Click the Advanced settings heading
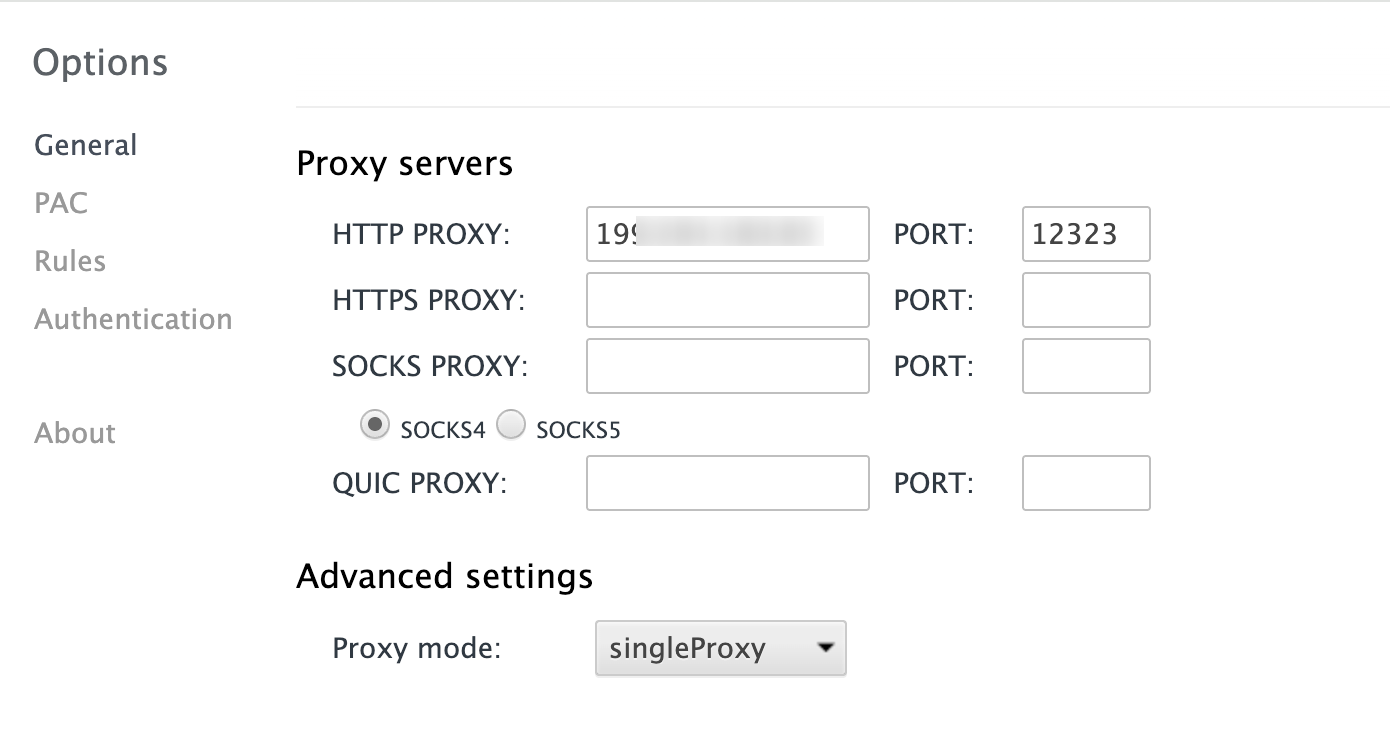 point(444,576)
